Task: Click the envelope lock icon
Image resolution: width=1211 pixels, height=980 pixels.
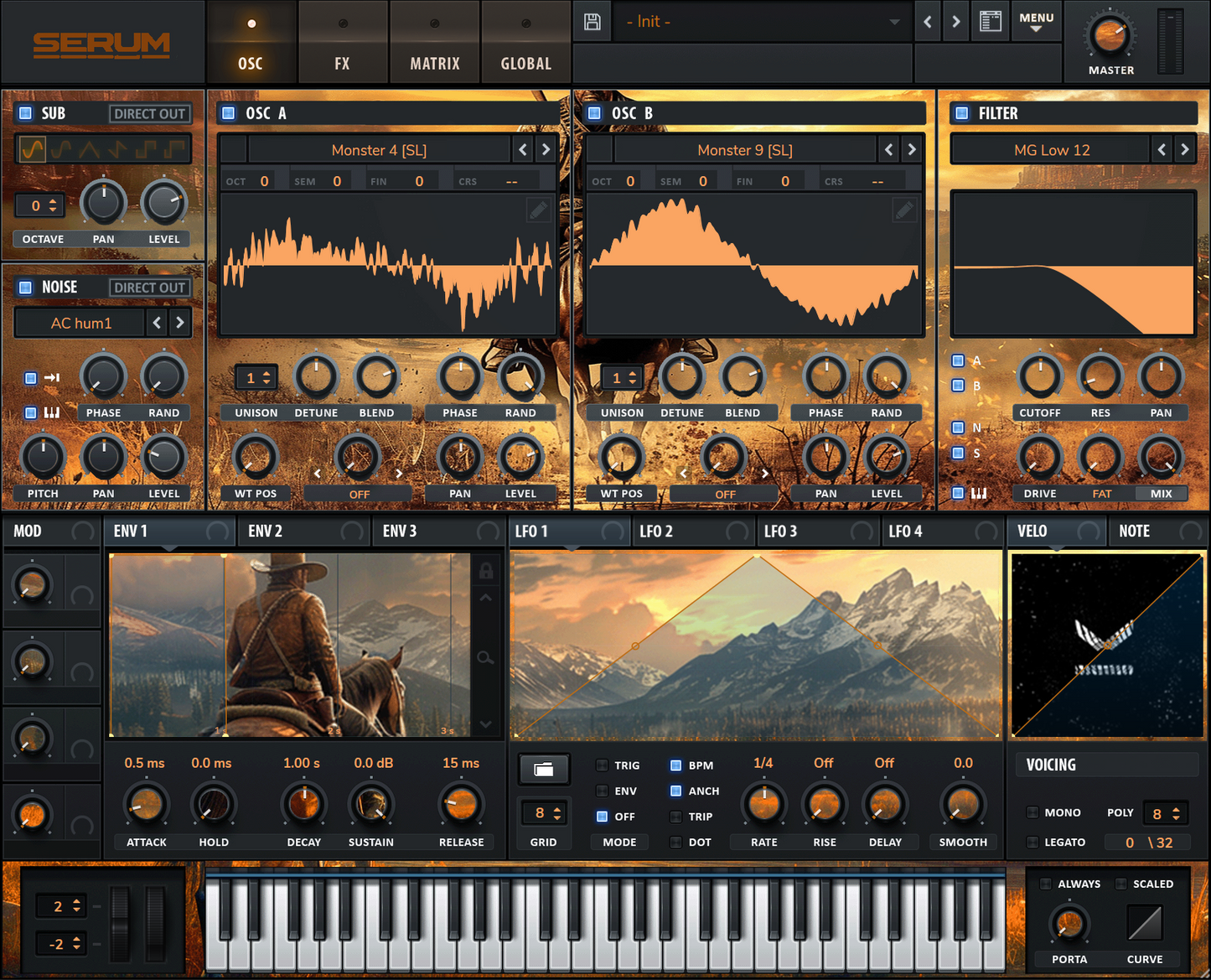Action: [x=486, y=571]
